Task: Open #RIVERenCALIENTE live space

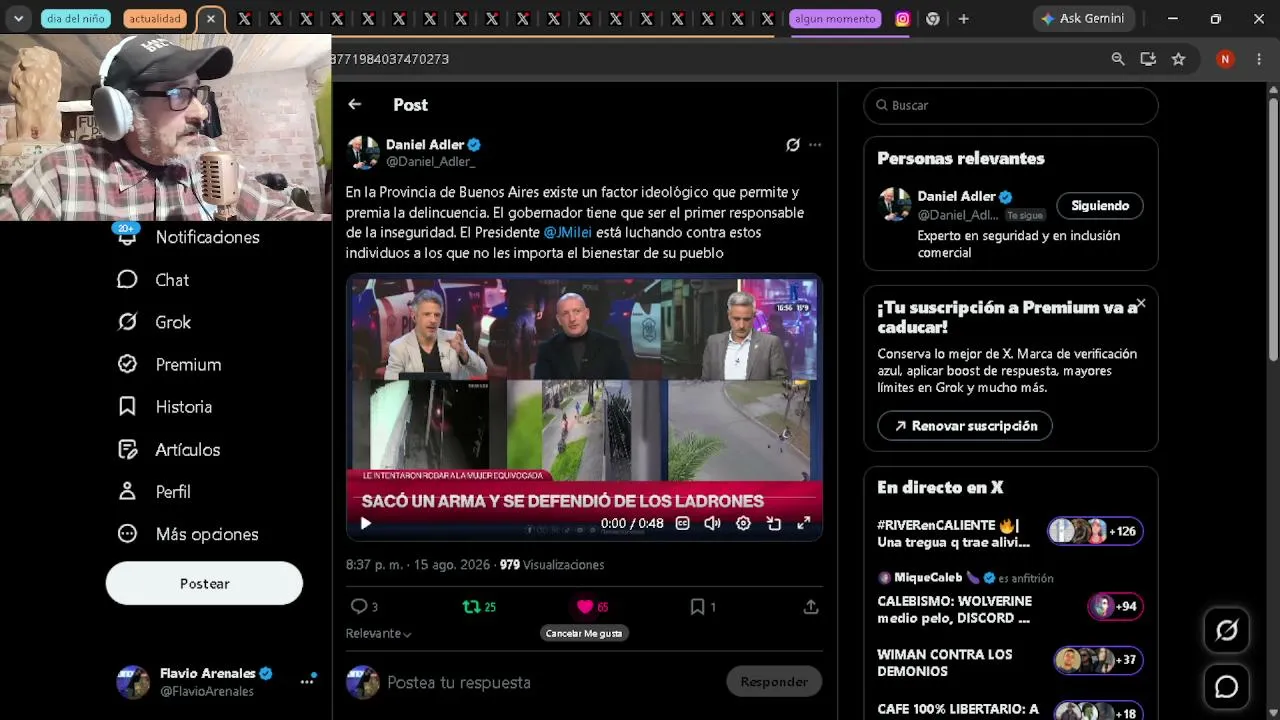Action: click(x=1010, y=533)
